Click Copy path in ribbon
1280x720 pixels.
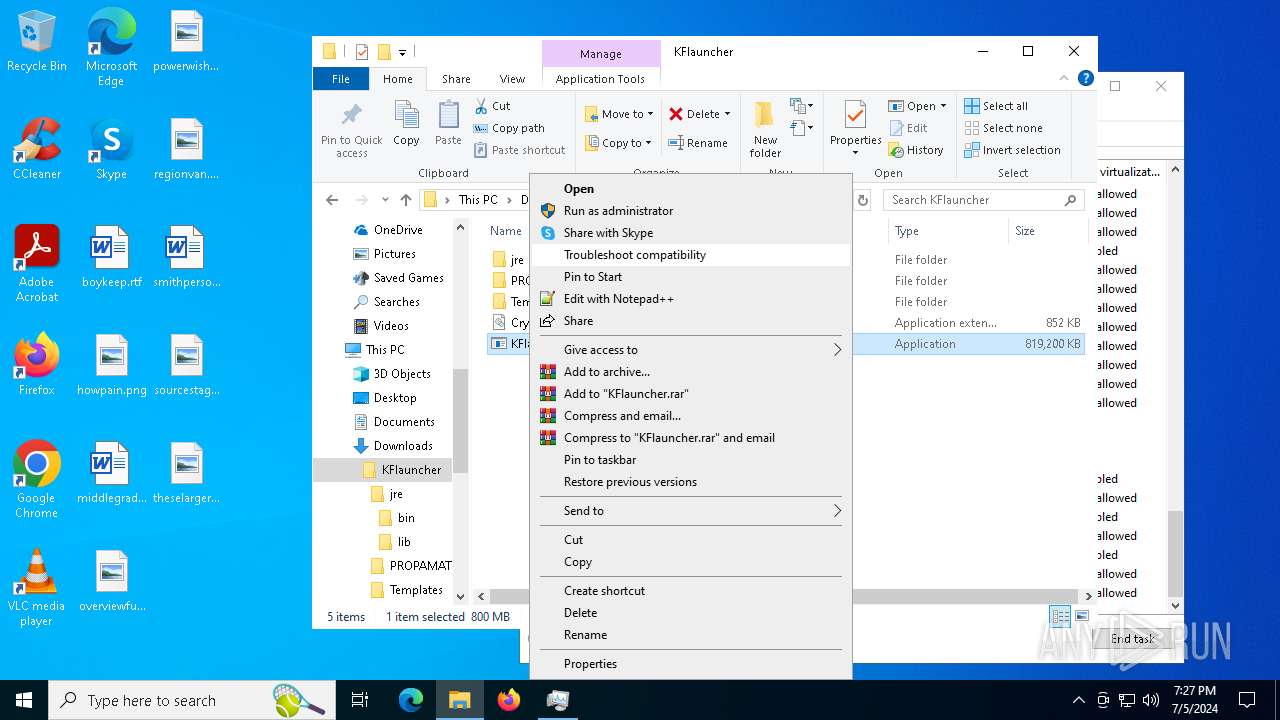[x=509, y=128]
